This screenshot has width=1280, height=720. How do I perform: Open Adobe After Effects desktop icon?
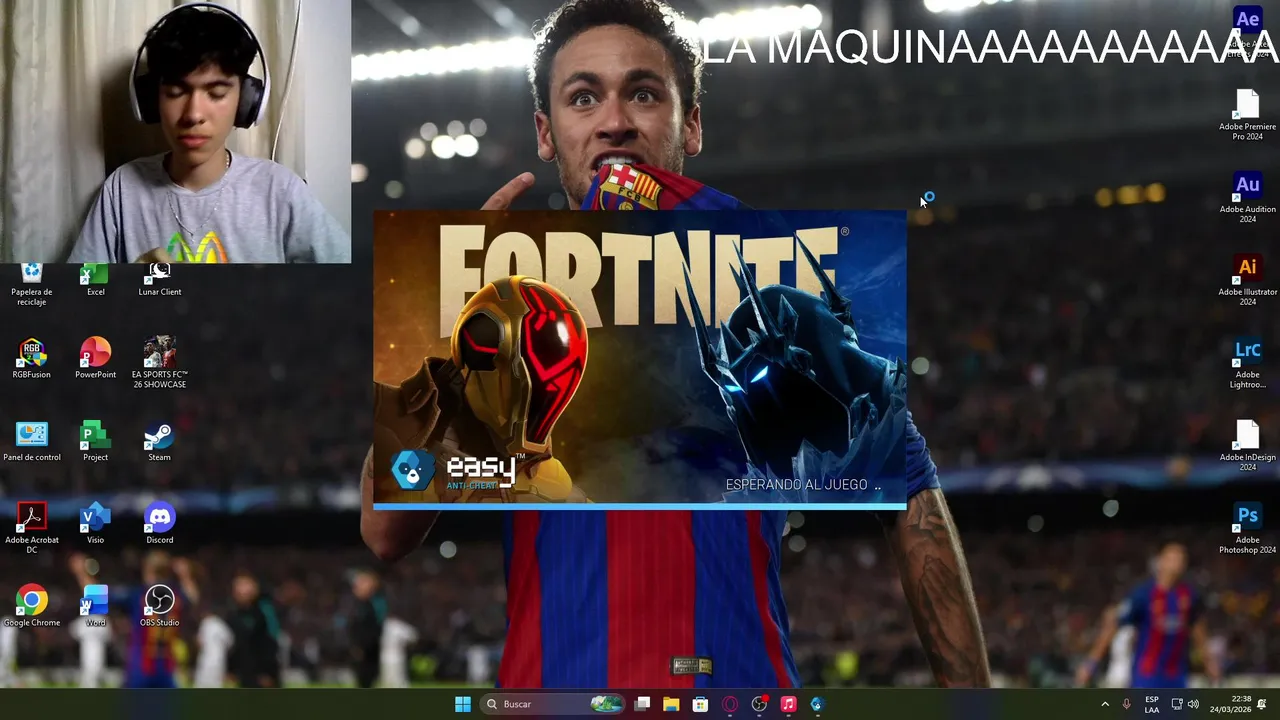(1247, 30)
